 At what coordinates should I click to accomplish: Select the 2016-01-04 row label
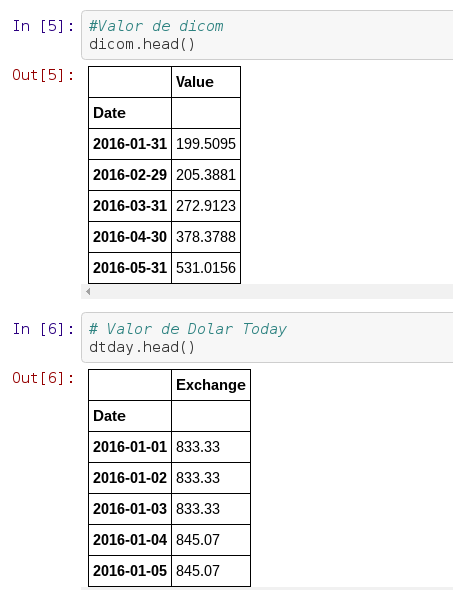click(x=130, y=540)
